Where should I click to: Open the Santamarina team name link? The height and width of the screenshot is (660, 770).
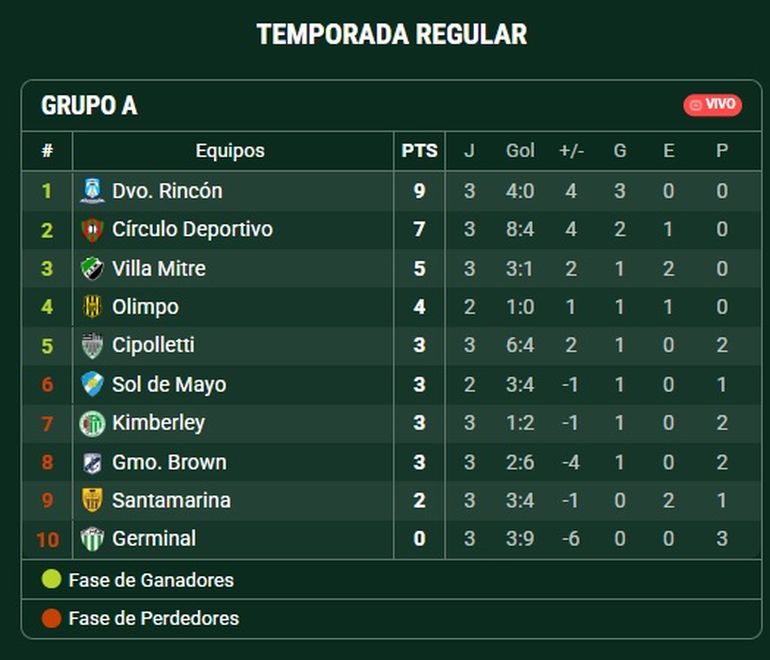[x=171, y=500]
